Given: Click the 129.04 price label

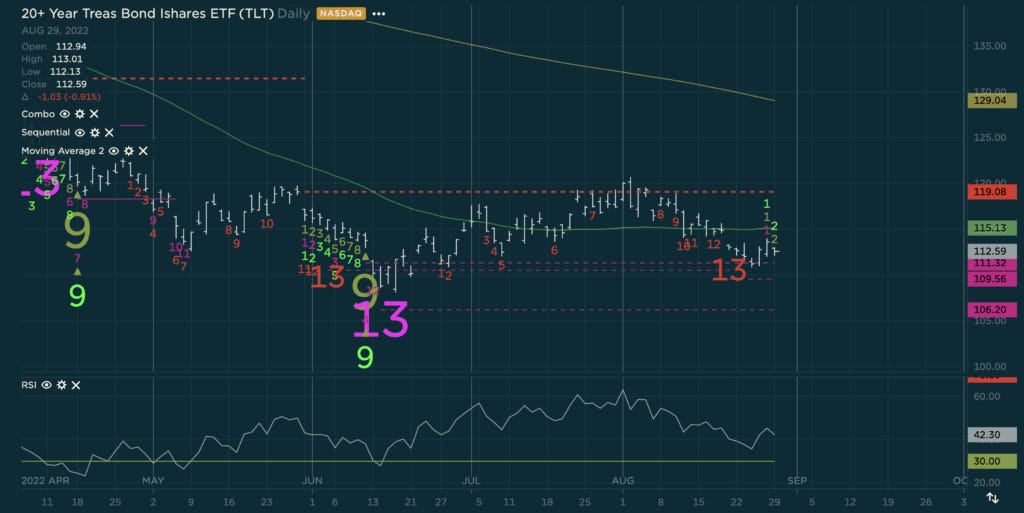Looking at the screenshot, I should 991,101.
